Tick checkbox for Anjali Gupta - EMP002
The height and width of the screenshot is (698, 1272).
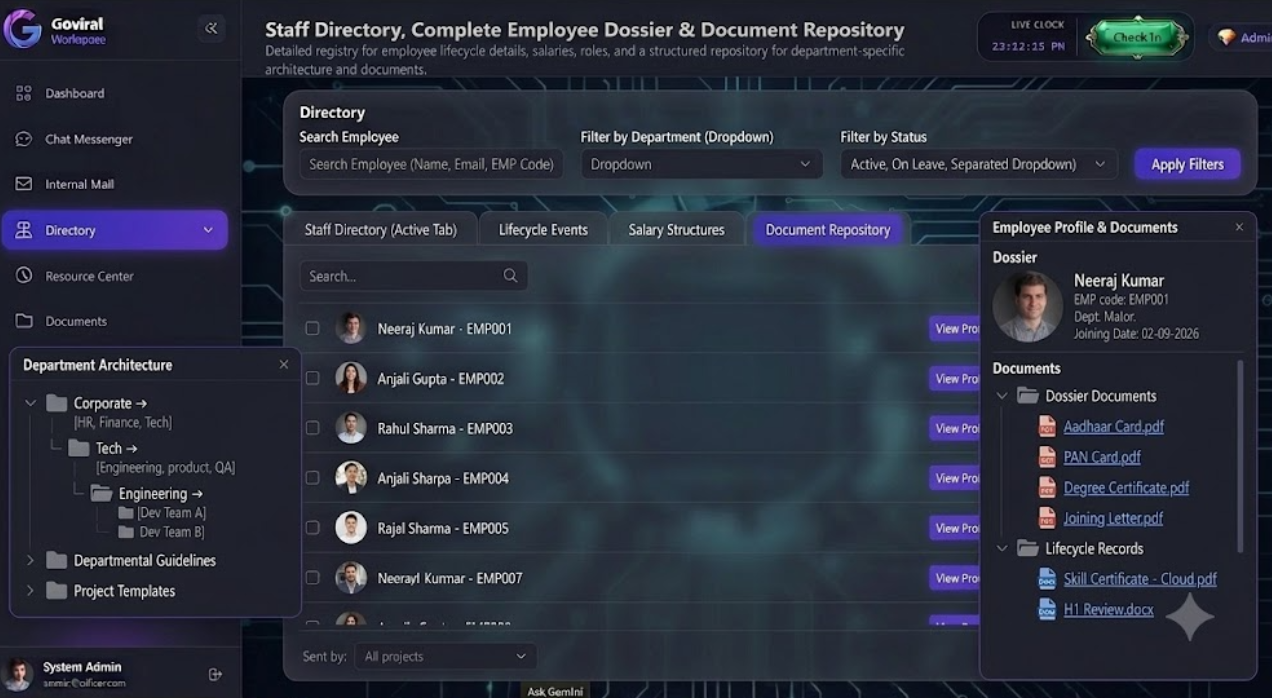coord(313,378)
